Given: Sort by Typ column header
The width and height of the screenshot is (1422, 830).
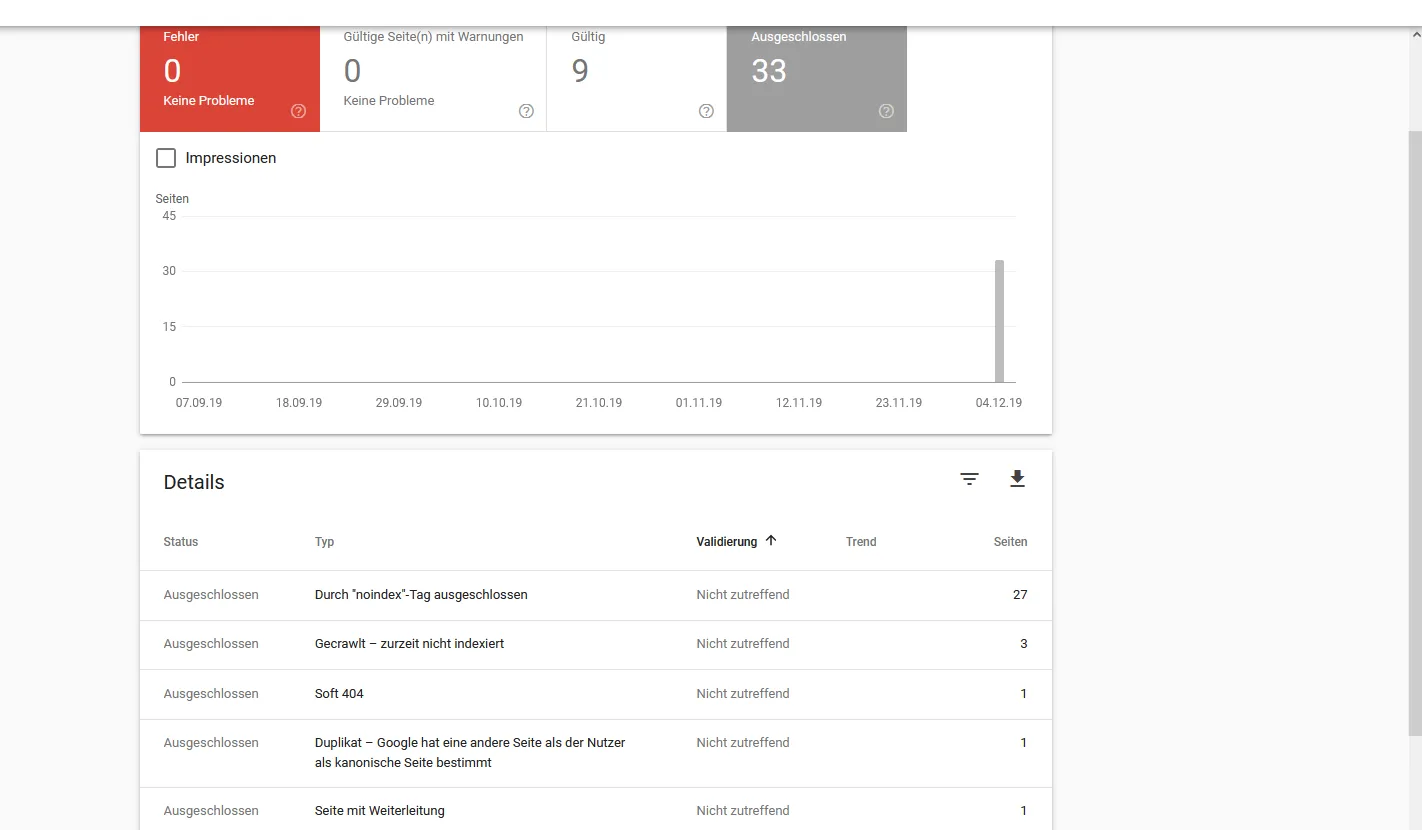Looking at the screenshot, I should point(324,542).
